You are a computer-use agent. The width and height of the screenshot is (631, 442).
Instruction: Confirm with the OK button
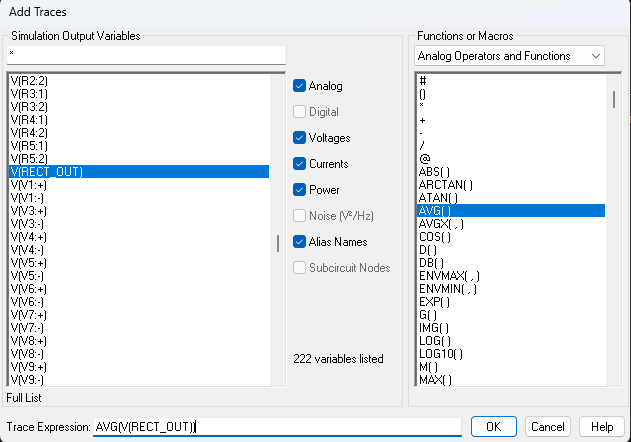tap(494, 427)
